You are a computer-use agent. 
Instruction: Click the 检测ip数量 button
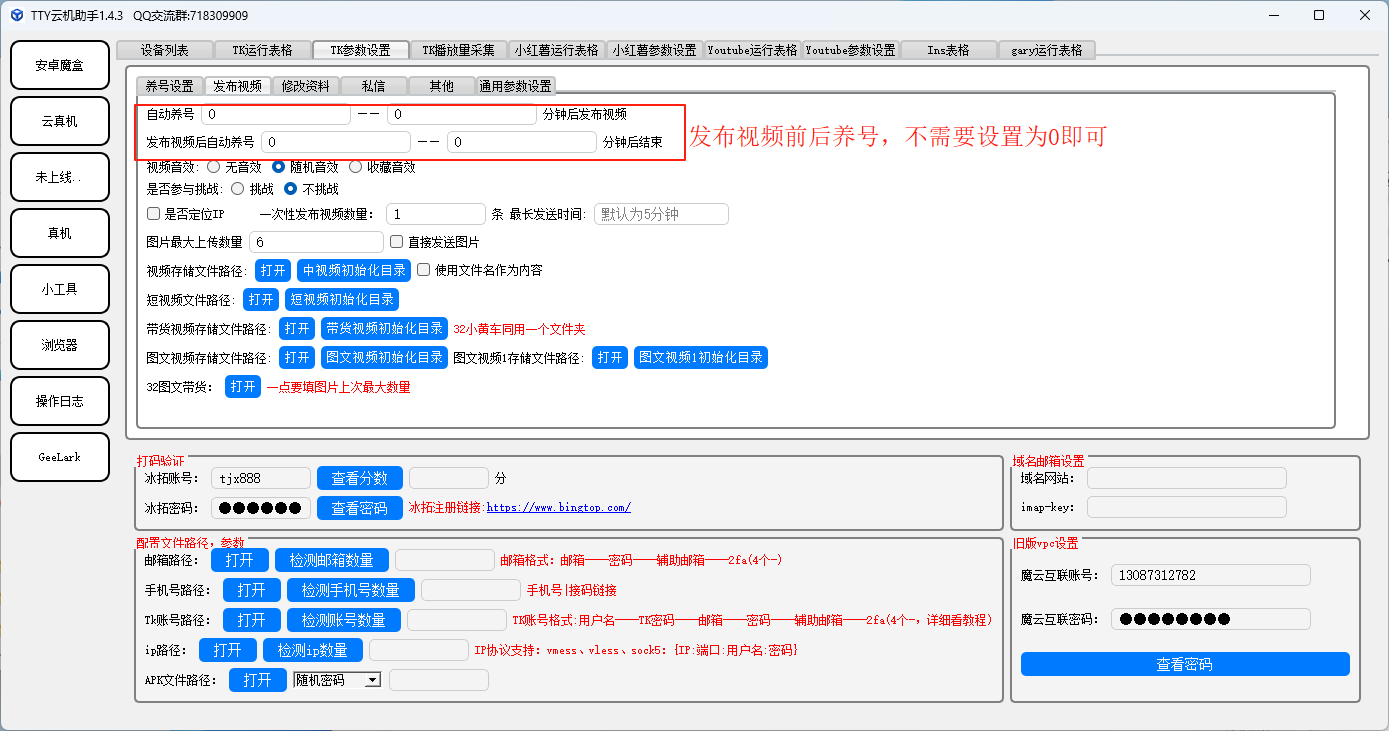coord(313,650)
